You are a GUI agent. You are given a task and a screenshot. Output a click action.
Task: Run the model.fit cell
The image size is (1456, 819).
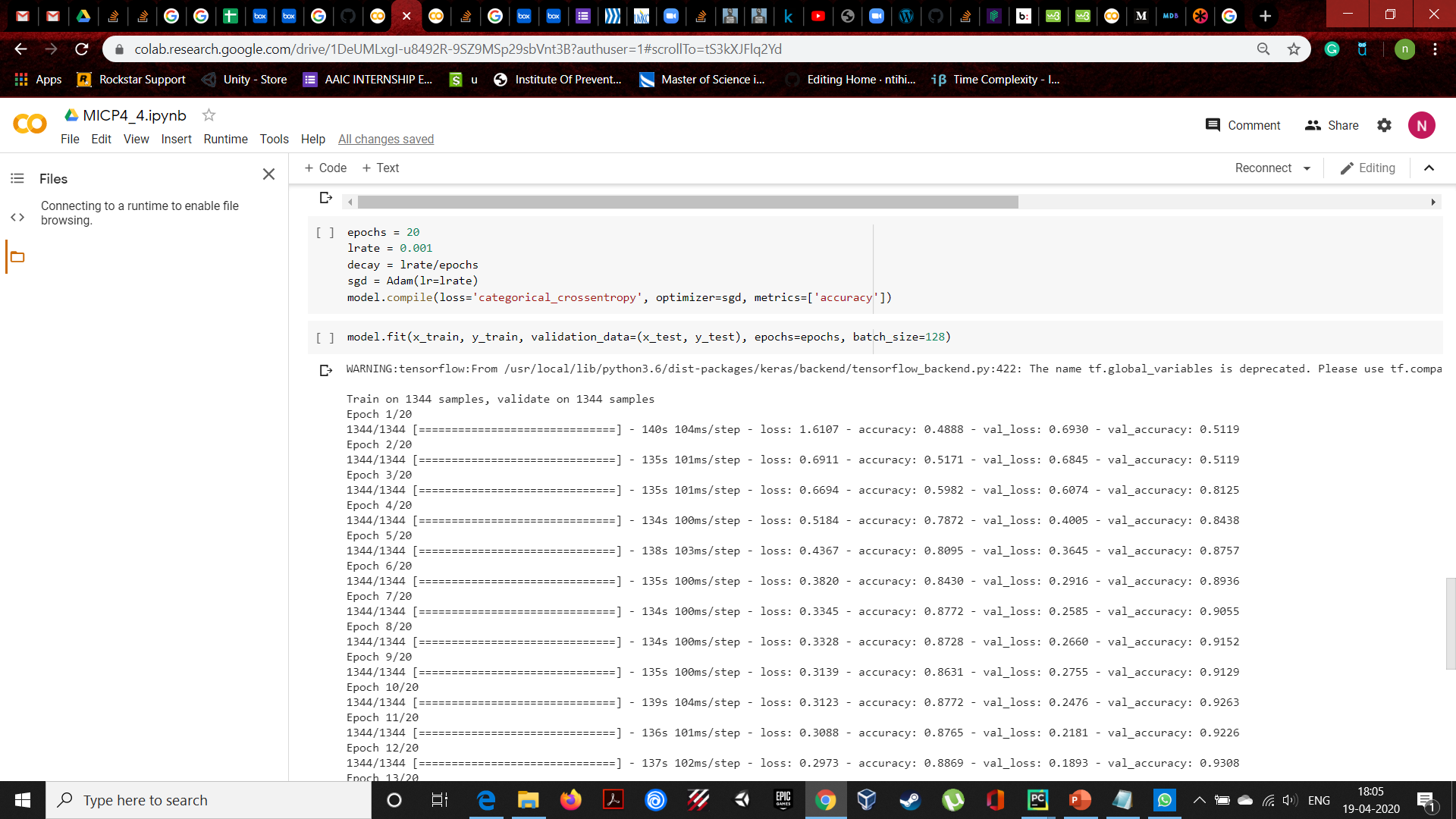(325, 337)
